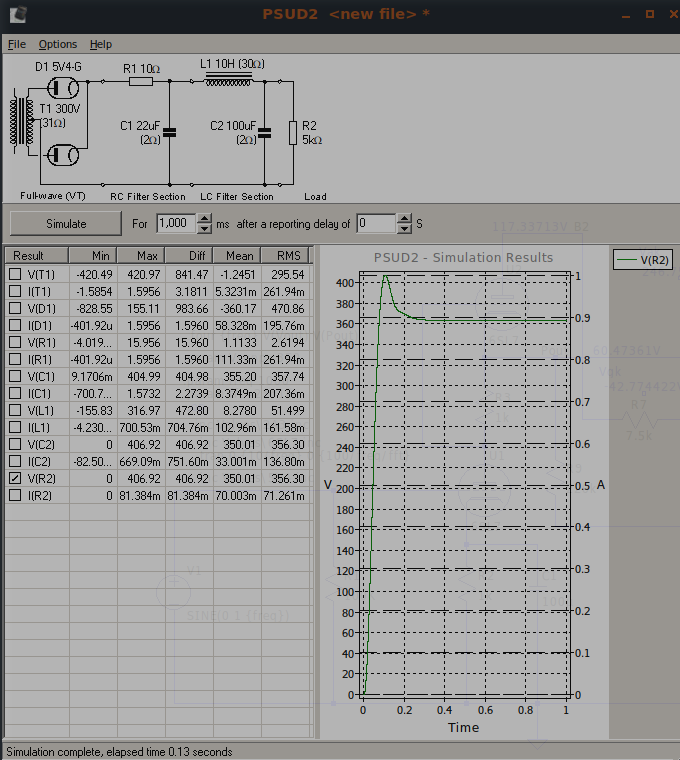Click the Load section label

[315, 196]
